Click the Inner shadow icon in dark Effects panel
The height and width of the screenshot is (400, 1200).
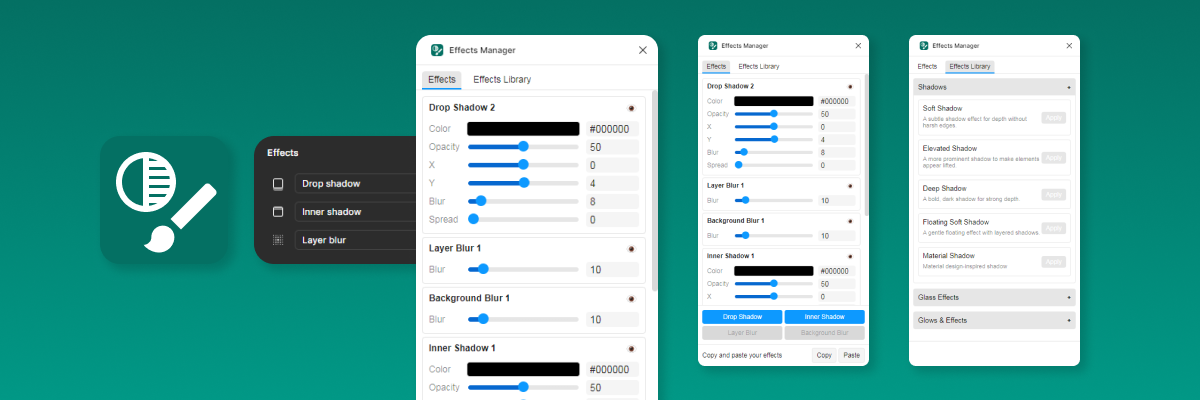click(278, 212)
